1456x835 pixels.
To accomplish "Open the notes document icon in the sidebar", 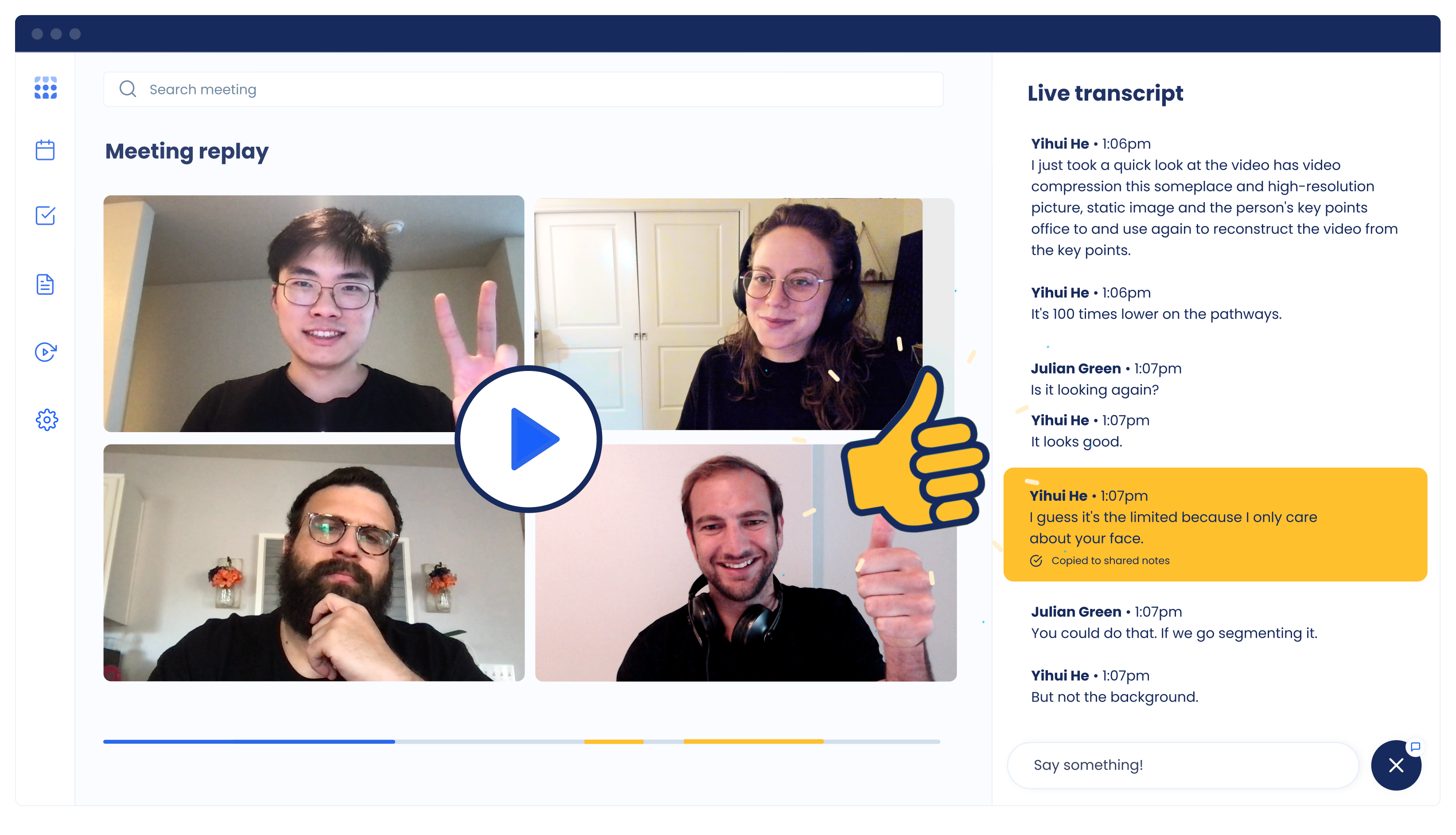I will pos(45,285).
